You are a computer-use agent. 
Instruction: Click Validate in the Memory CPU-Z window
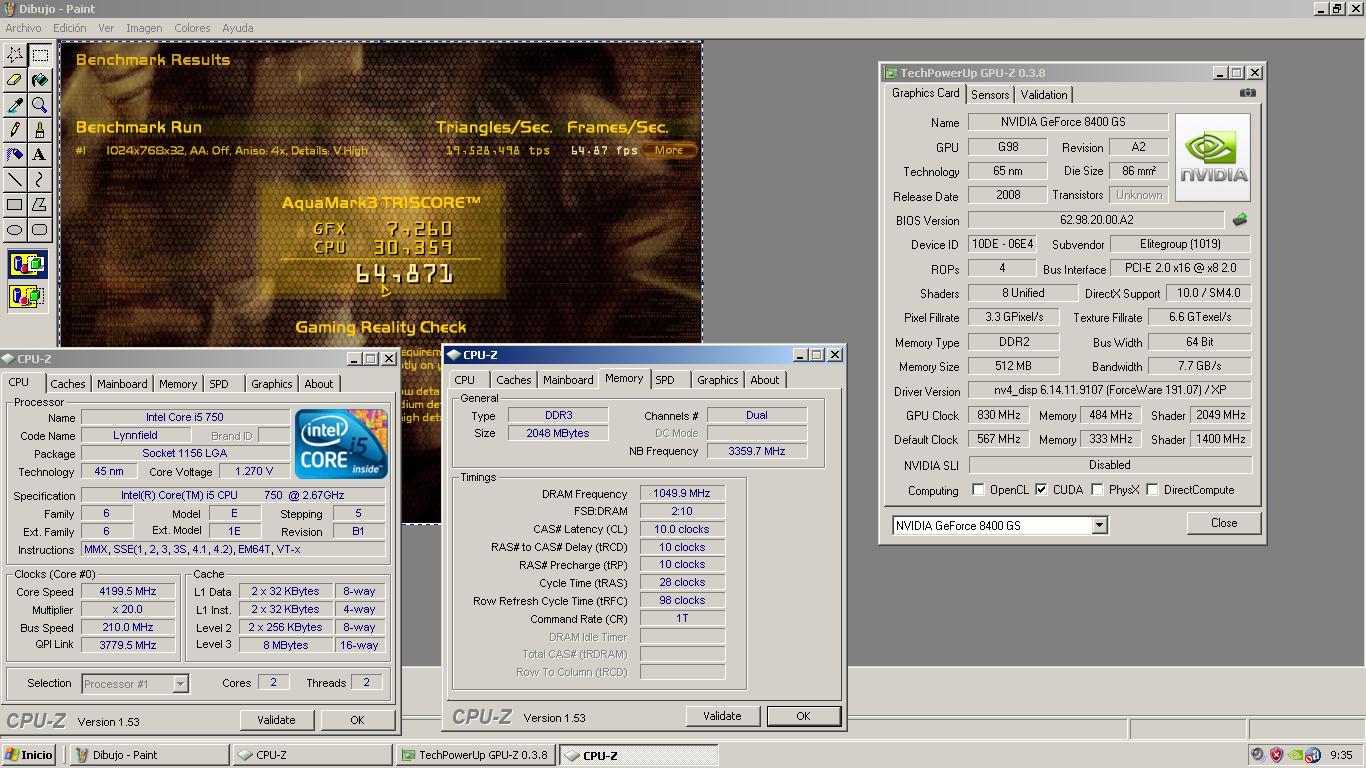pyautogui.click(x=722, y=716)
